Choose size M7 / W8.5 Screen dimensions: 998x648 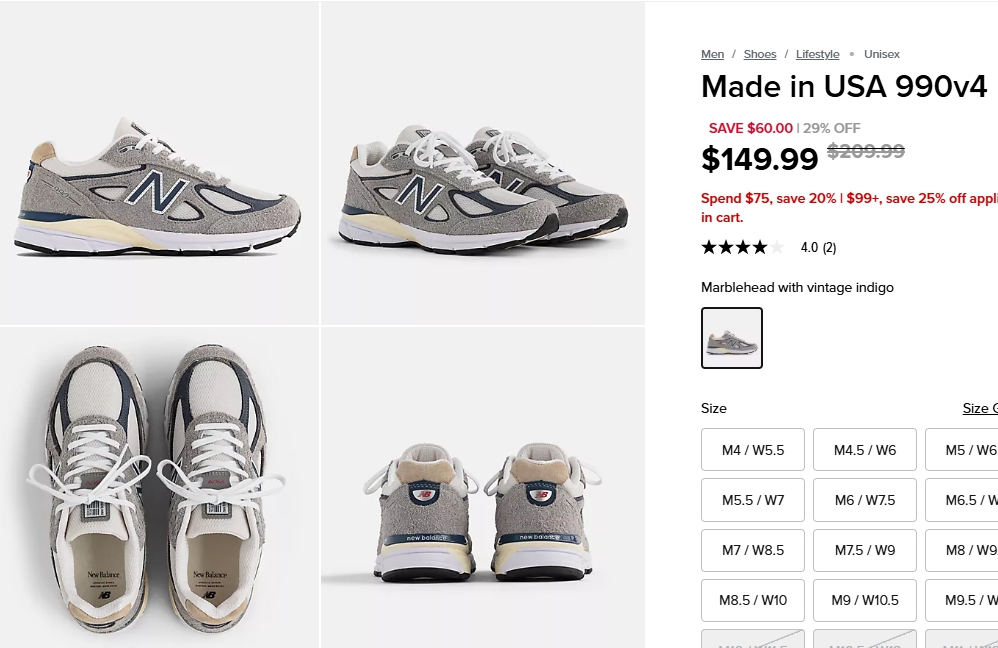pyautogui.click(x=753, y=550)
